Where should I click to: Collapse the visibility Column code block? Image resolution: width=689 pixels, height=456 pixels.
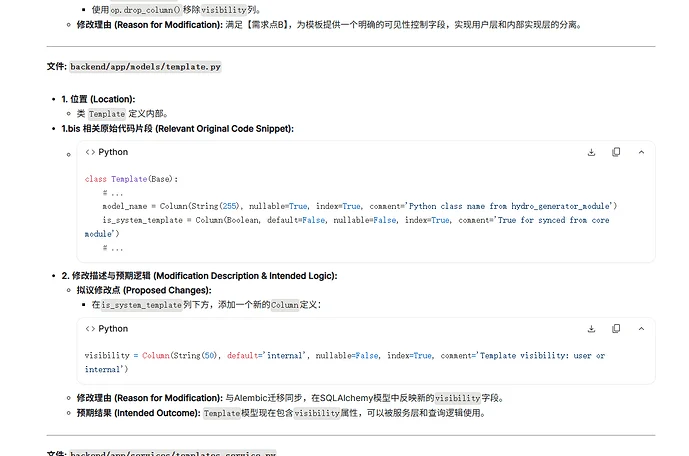(641, 329)
